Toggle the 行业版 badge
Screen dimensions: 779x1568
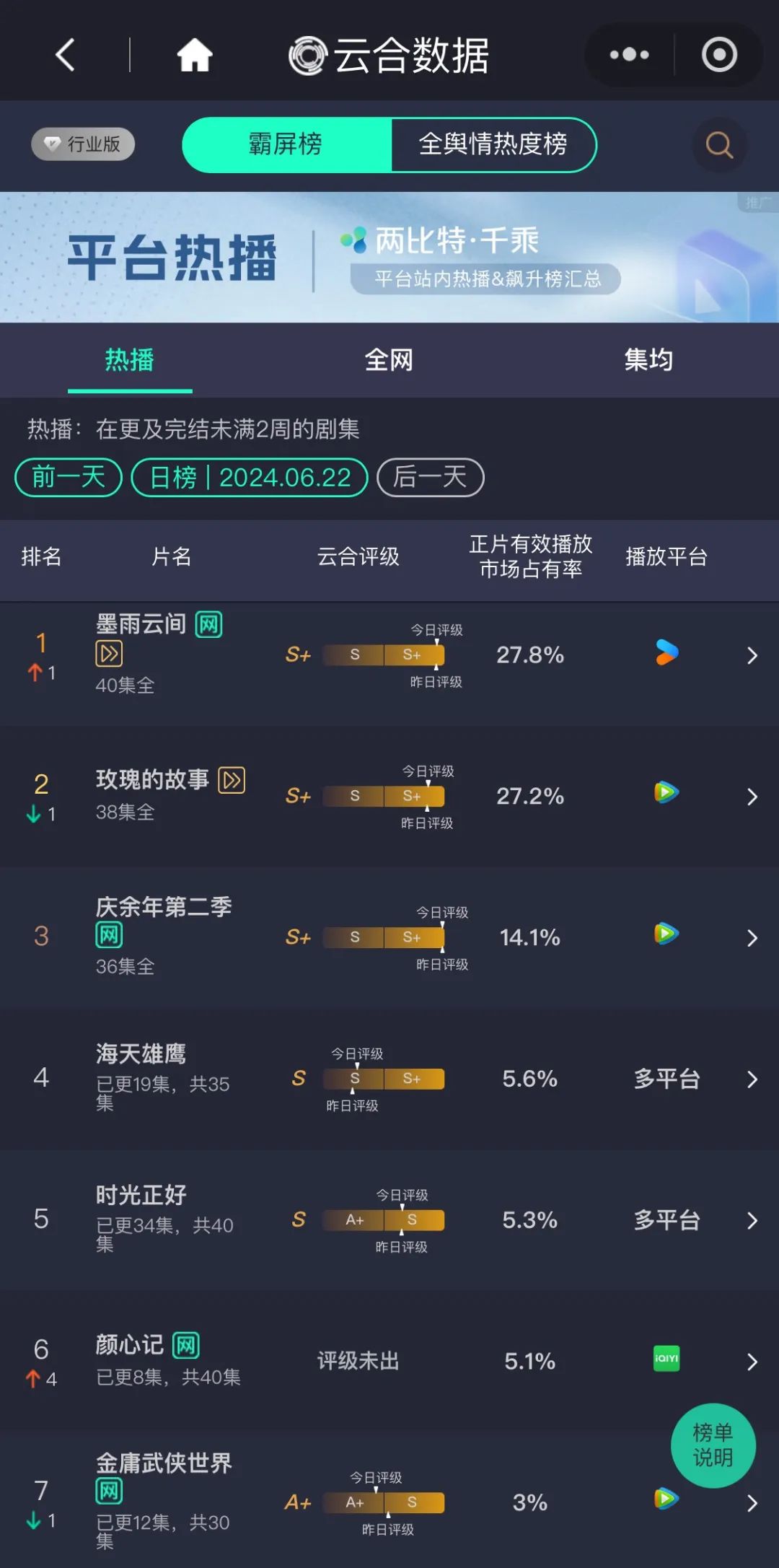coord(83,144)
